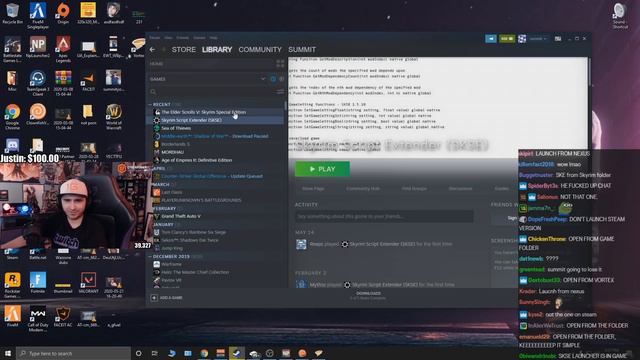Click the green PLAY button
The image size is (640, 360).
click(322, 169)
